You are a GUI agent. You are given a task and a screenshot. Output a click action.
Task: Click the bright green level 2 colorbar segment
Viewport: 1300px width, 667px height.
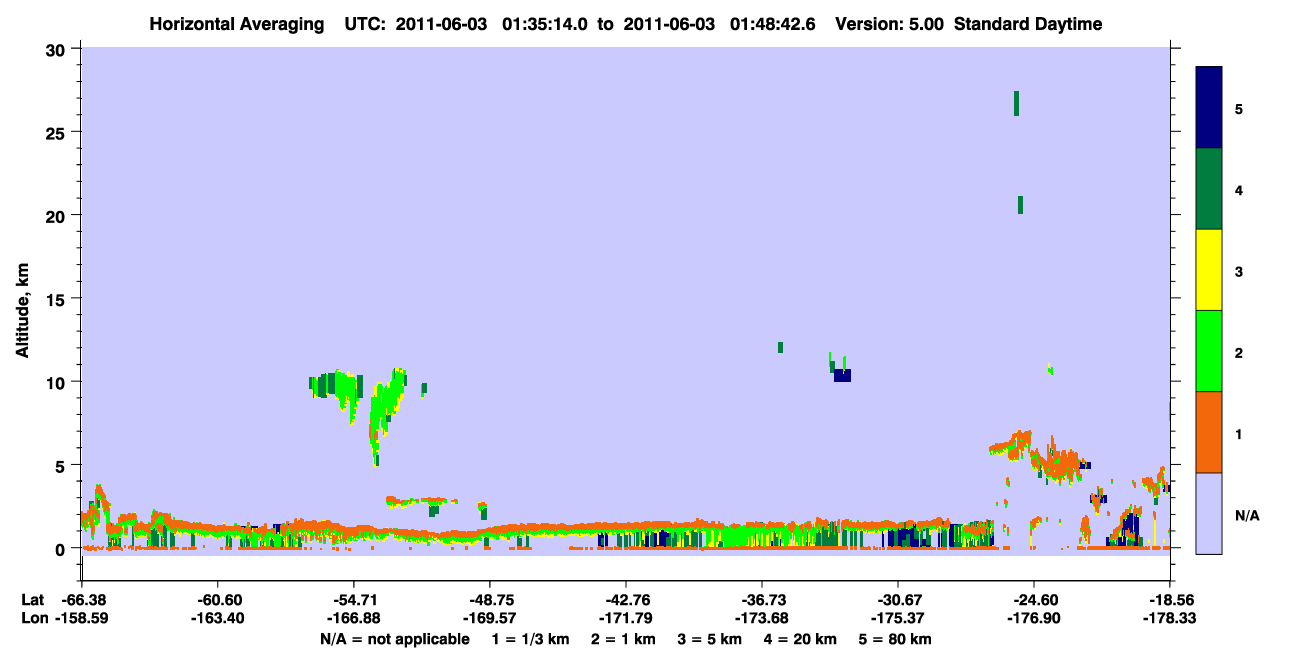[x=1209, y=351]
